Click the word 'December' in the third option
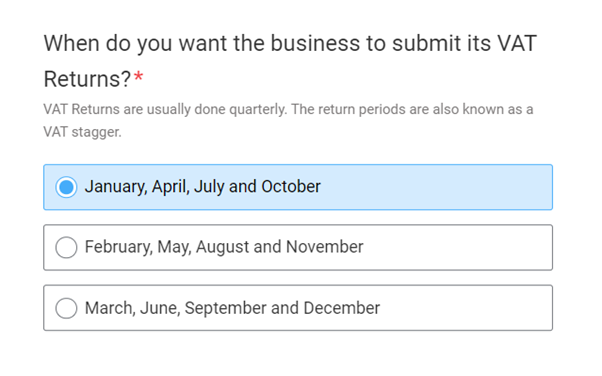 tap(342, 308)
